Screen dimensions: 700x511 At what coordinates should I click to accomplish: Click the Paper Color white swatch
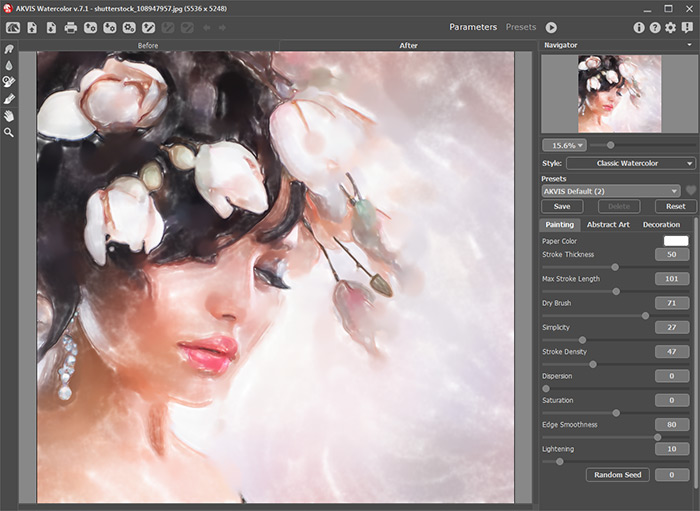point(676,241)
